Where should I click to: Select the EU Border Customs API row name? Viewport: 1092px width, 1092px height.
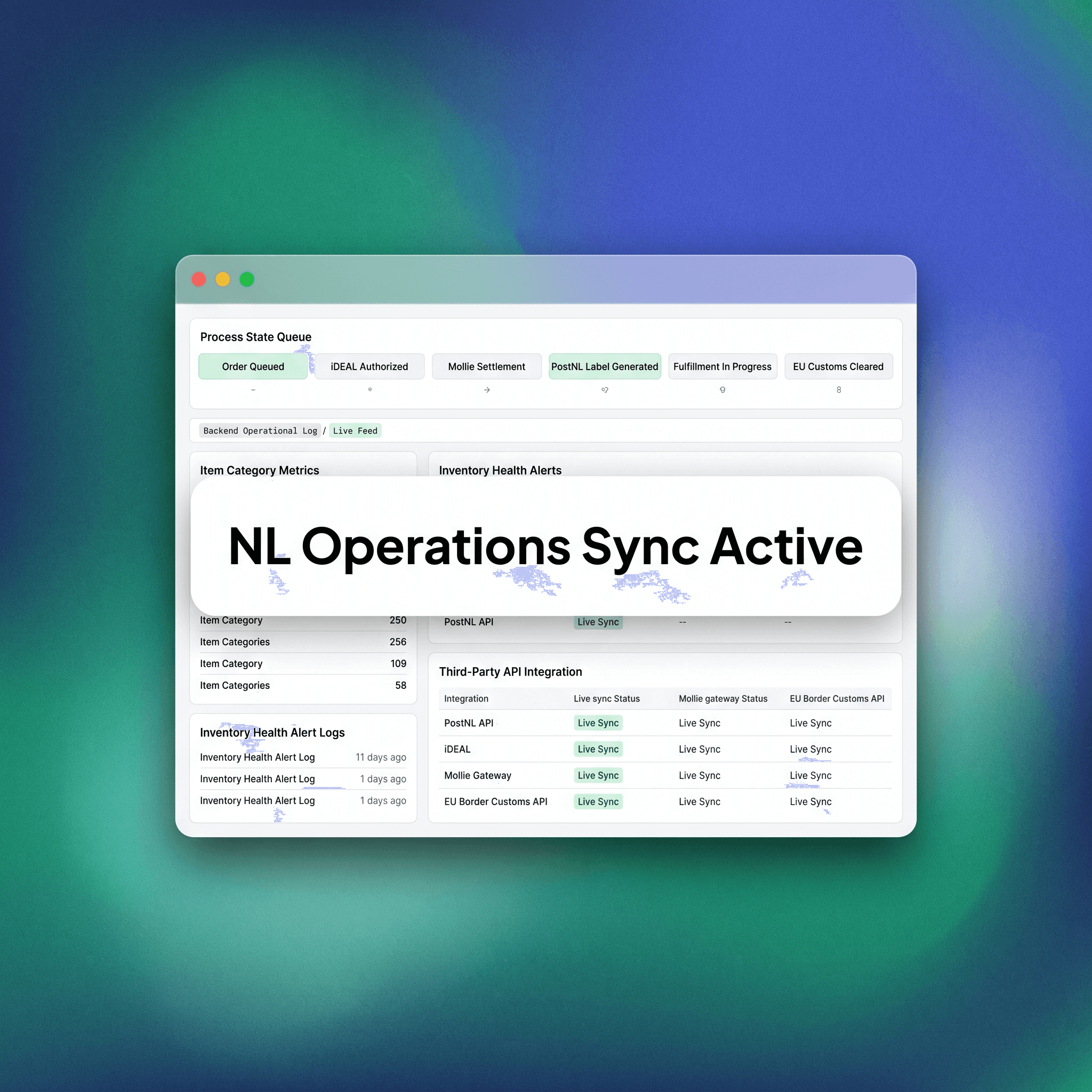tap(496, 801)
